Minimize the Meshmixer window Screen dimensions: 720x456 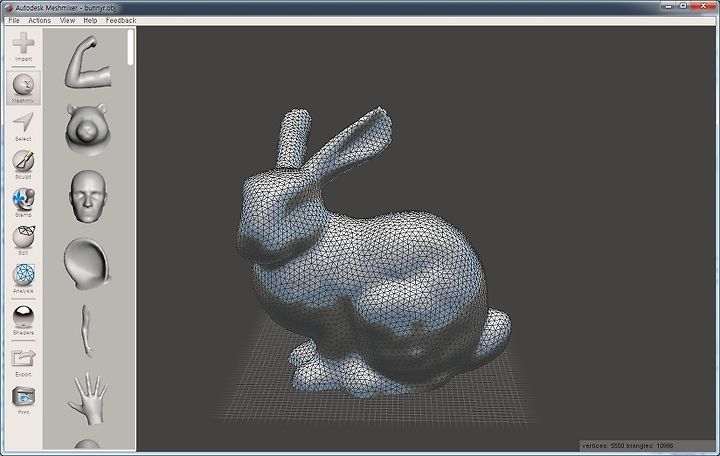(x=668, y=6)
